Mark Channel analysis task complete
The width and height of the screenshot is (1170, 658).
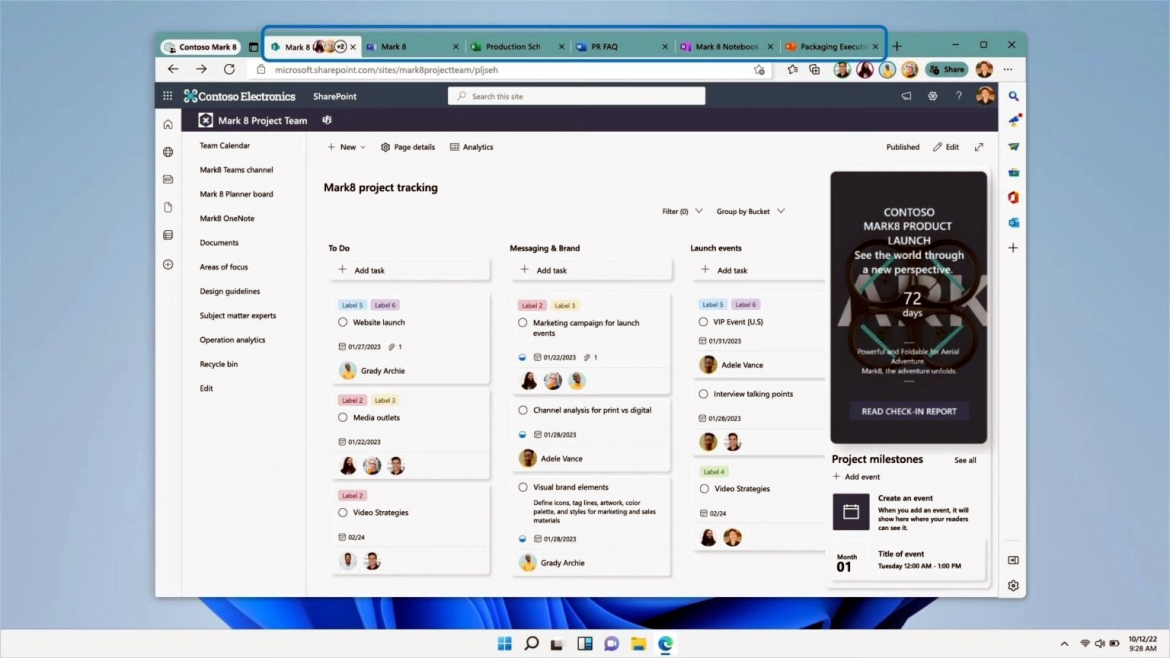pos(522,410)
